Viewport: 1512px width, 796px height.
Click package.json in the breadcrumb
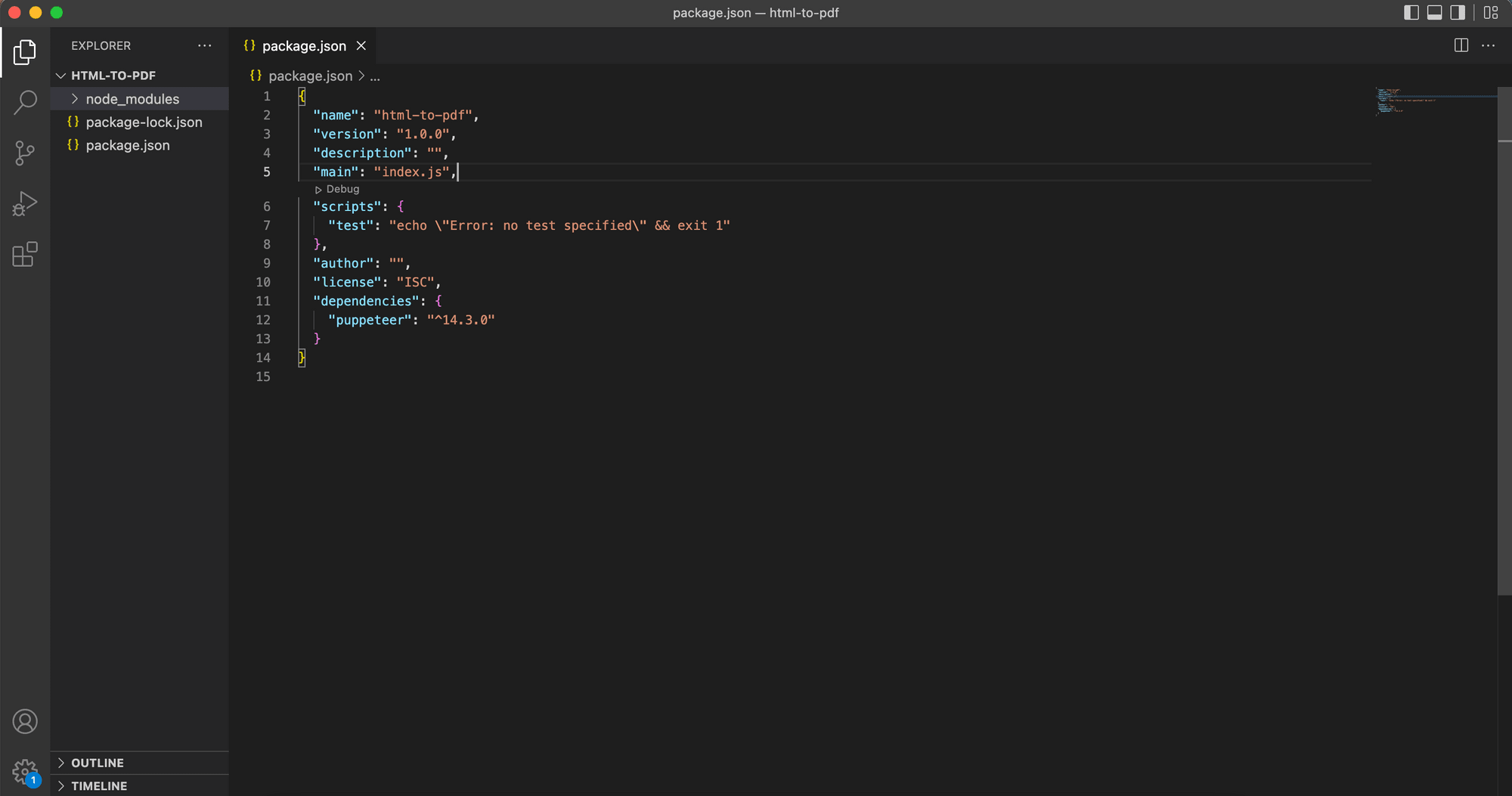(310, 76)
